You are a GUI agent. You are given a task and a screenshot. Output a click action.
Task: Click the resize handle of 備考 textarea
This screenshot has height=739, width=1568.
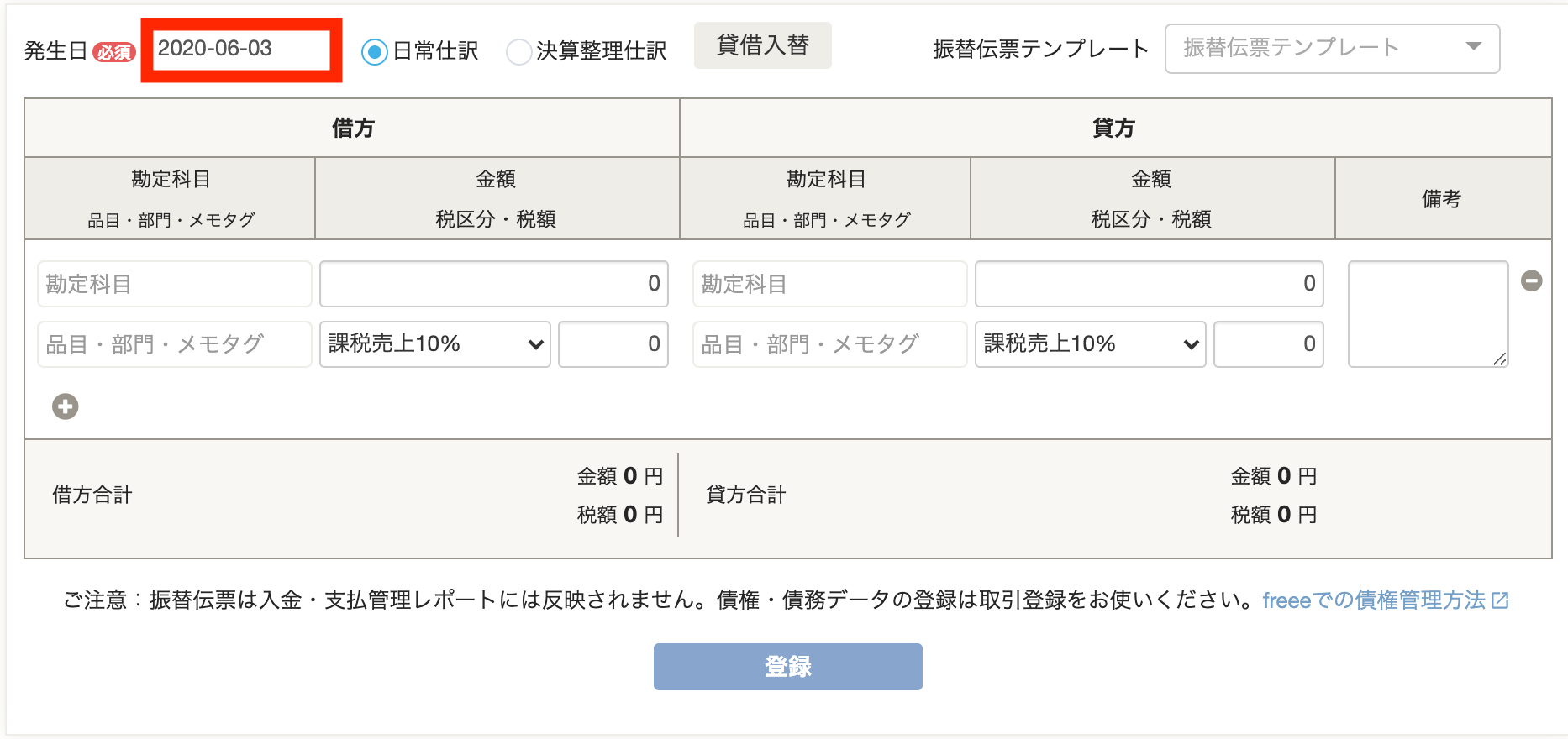point(1500,359)
